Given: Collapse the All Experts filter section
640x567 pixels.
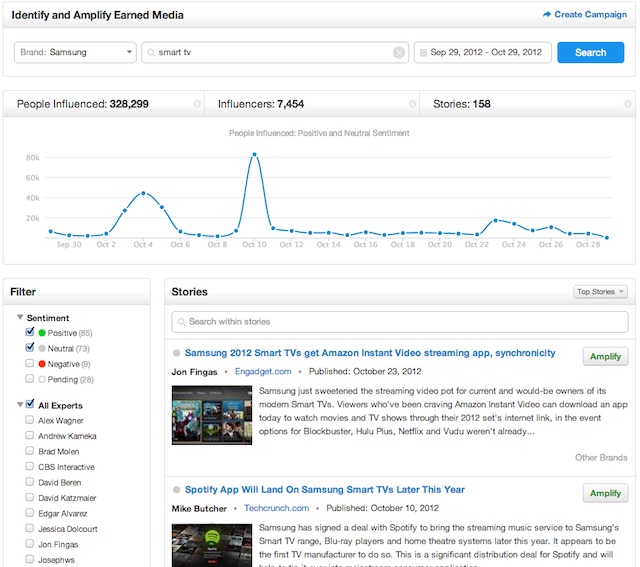Looking at the screenshot, I should (19, 405).
